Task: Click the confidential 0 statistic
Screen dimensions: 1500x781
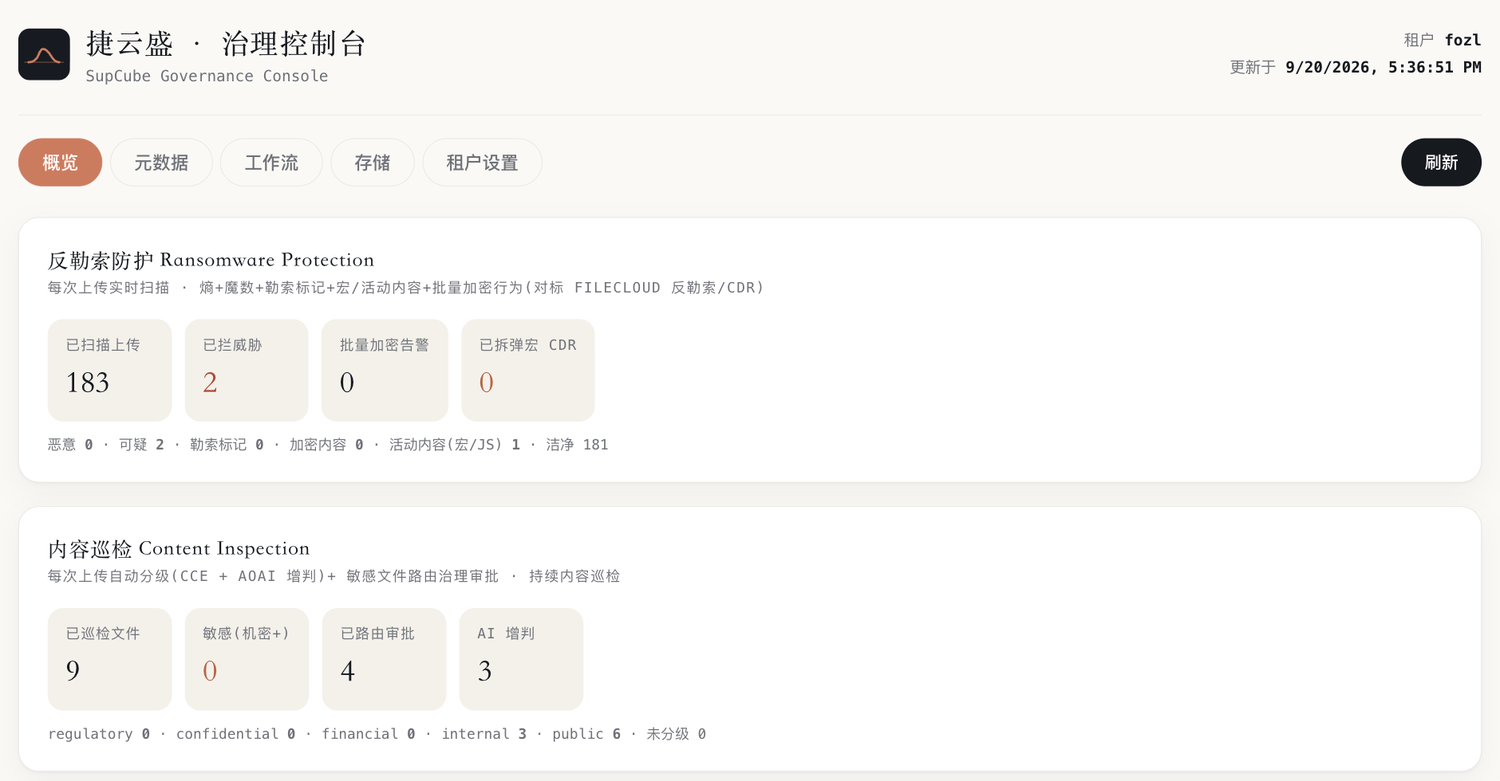Action: 236,734
